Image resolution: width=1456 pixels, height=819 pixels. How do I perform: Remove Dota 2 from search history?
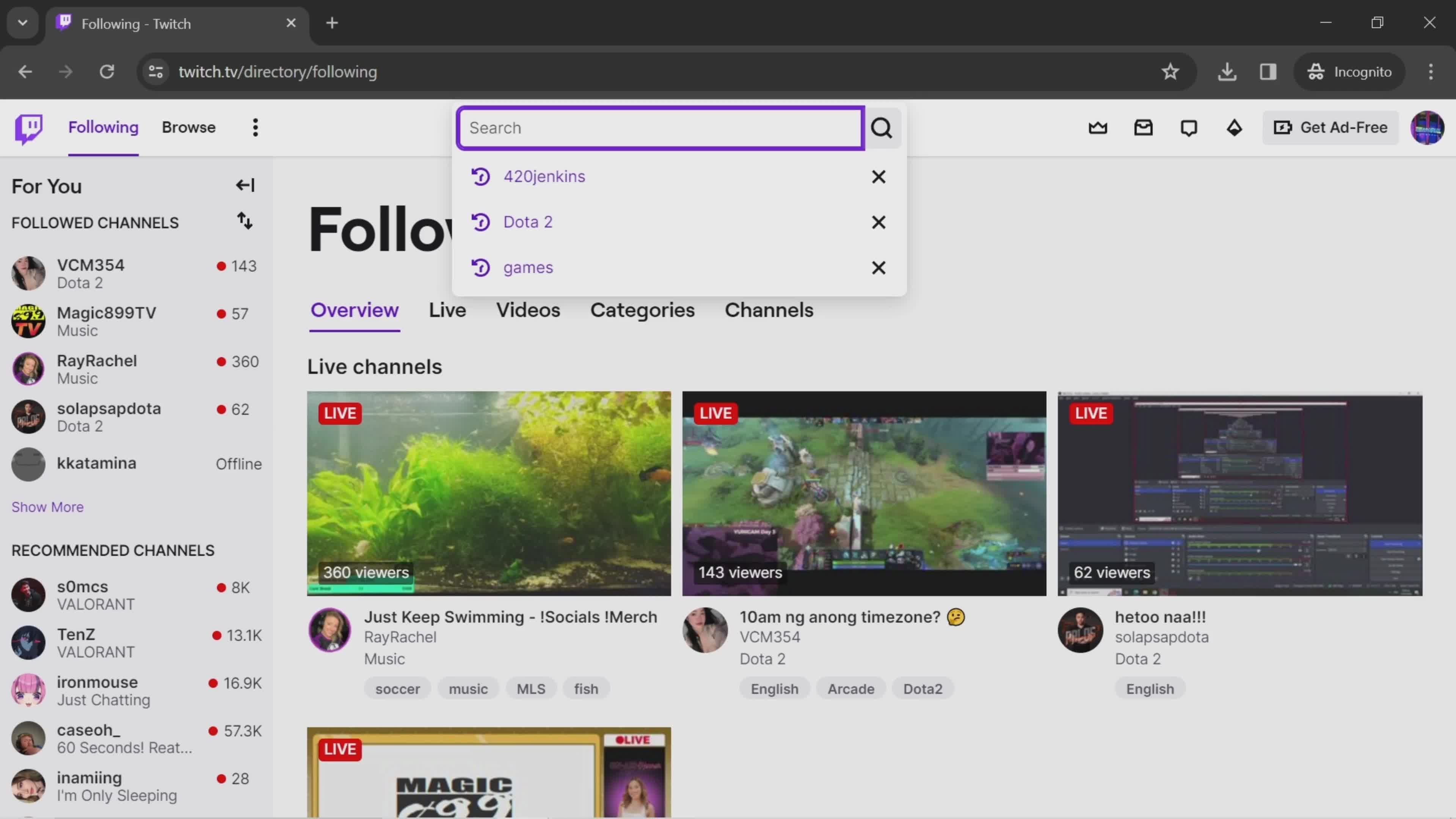coord(879,222)
